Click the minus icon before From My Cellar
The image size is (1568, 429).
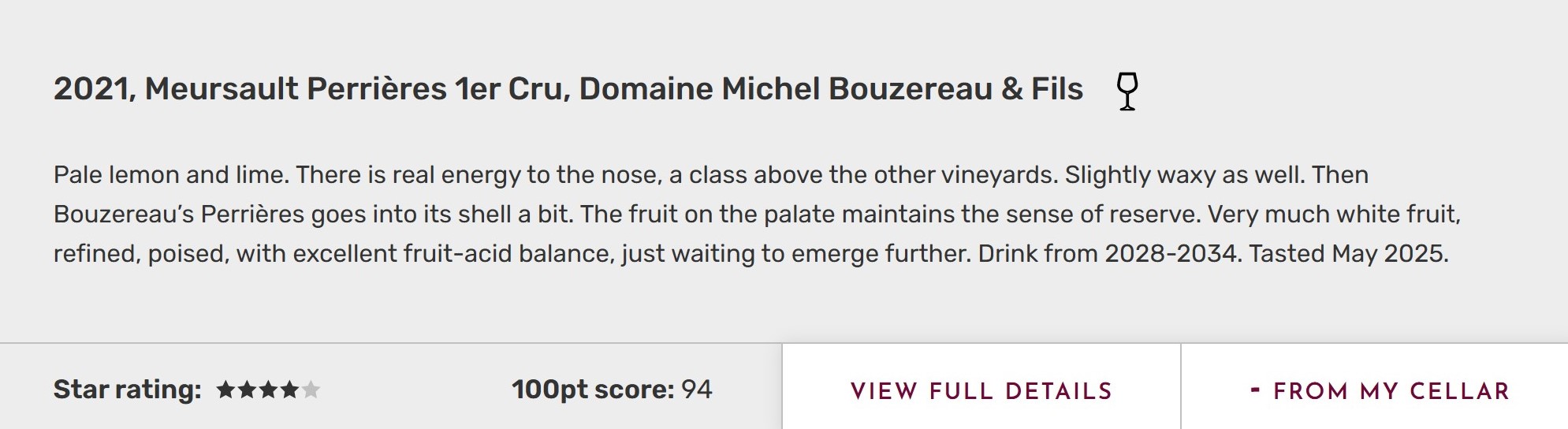[1256, 390]
